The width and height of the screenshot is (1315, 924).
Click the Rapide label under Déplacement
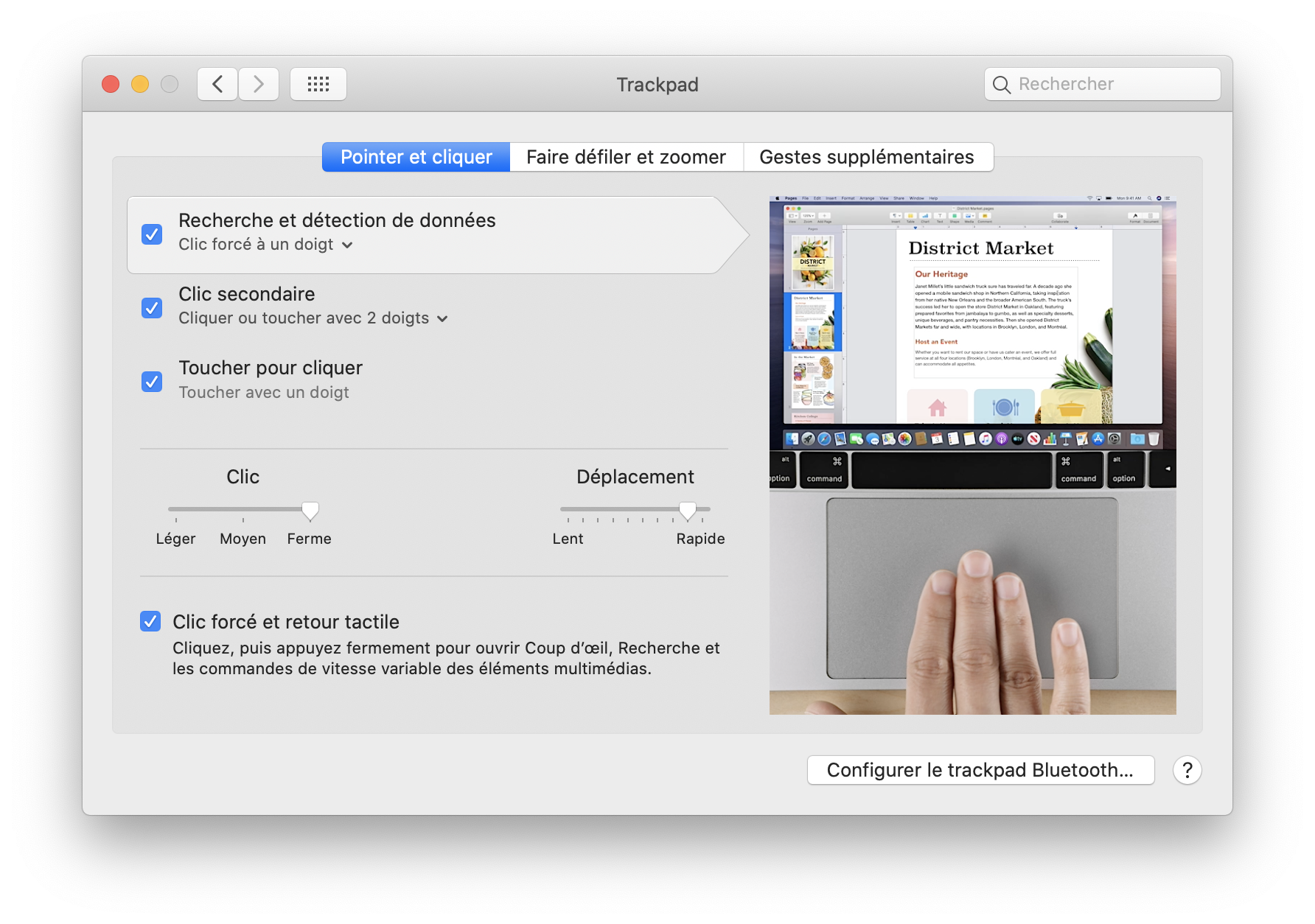(x=701, y=539)
